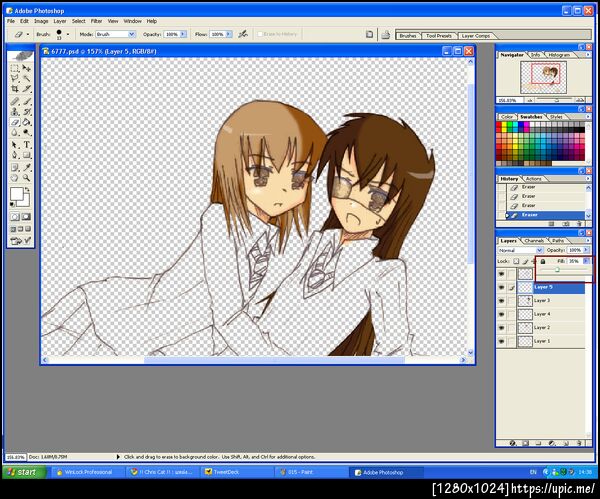Image resolution: width=600 pixels, height=499 pixels.
Task: Click background color swatch in toolbox
Action: pyautogui.click(x=24, y=201)
